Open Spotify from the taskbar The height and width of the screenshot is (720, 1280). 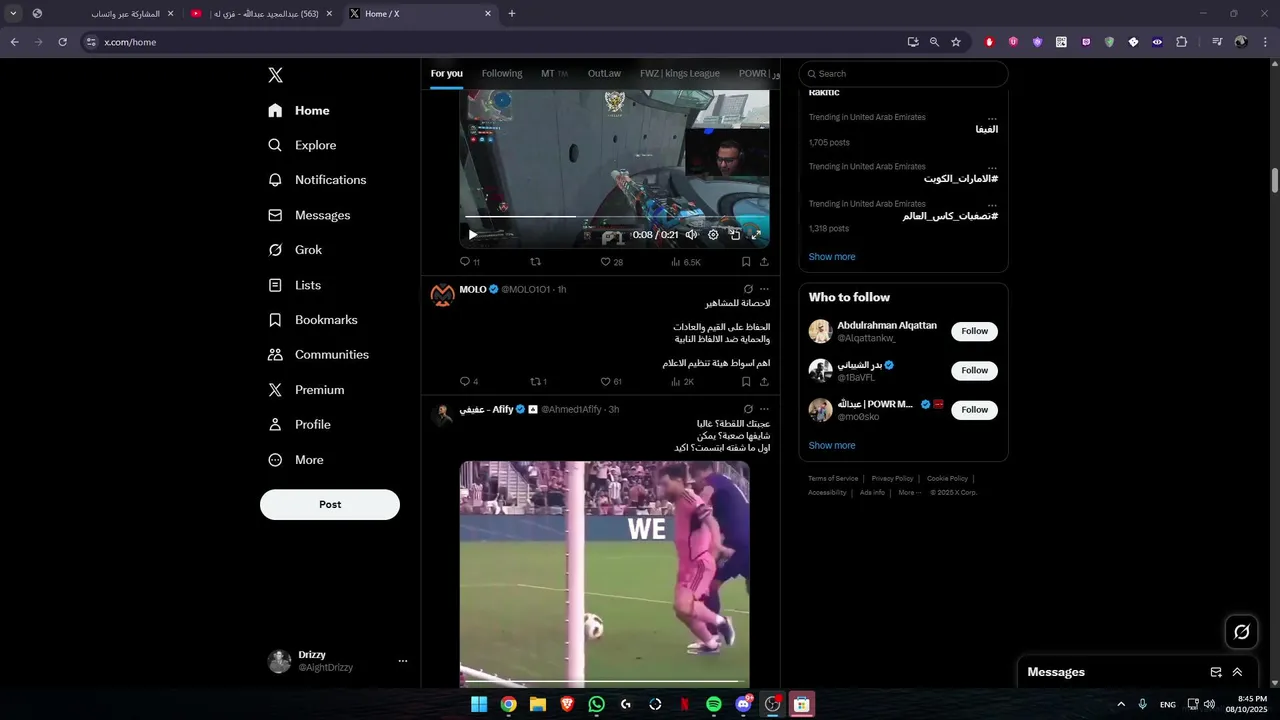[x=713, y=704]
